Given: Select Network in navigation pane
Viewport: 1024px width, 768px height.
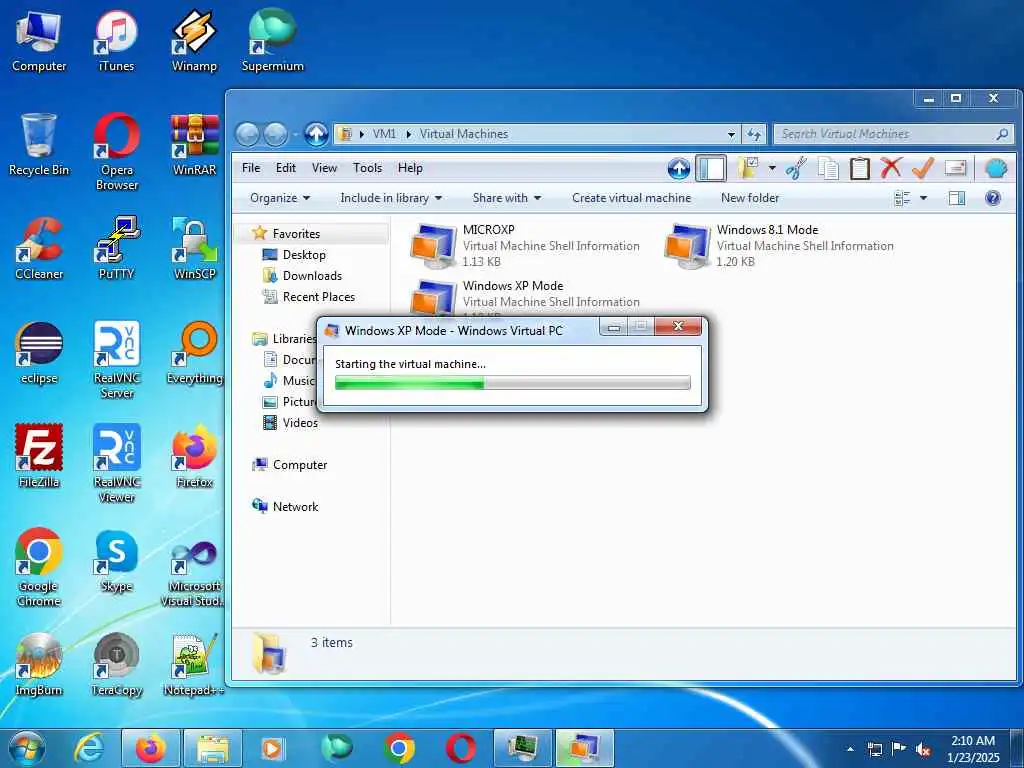Looking at the screenshot, I should click(285, 507).
